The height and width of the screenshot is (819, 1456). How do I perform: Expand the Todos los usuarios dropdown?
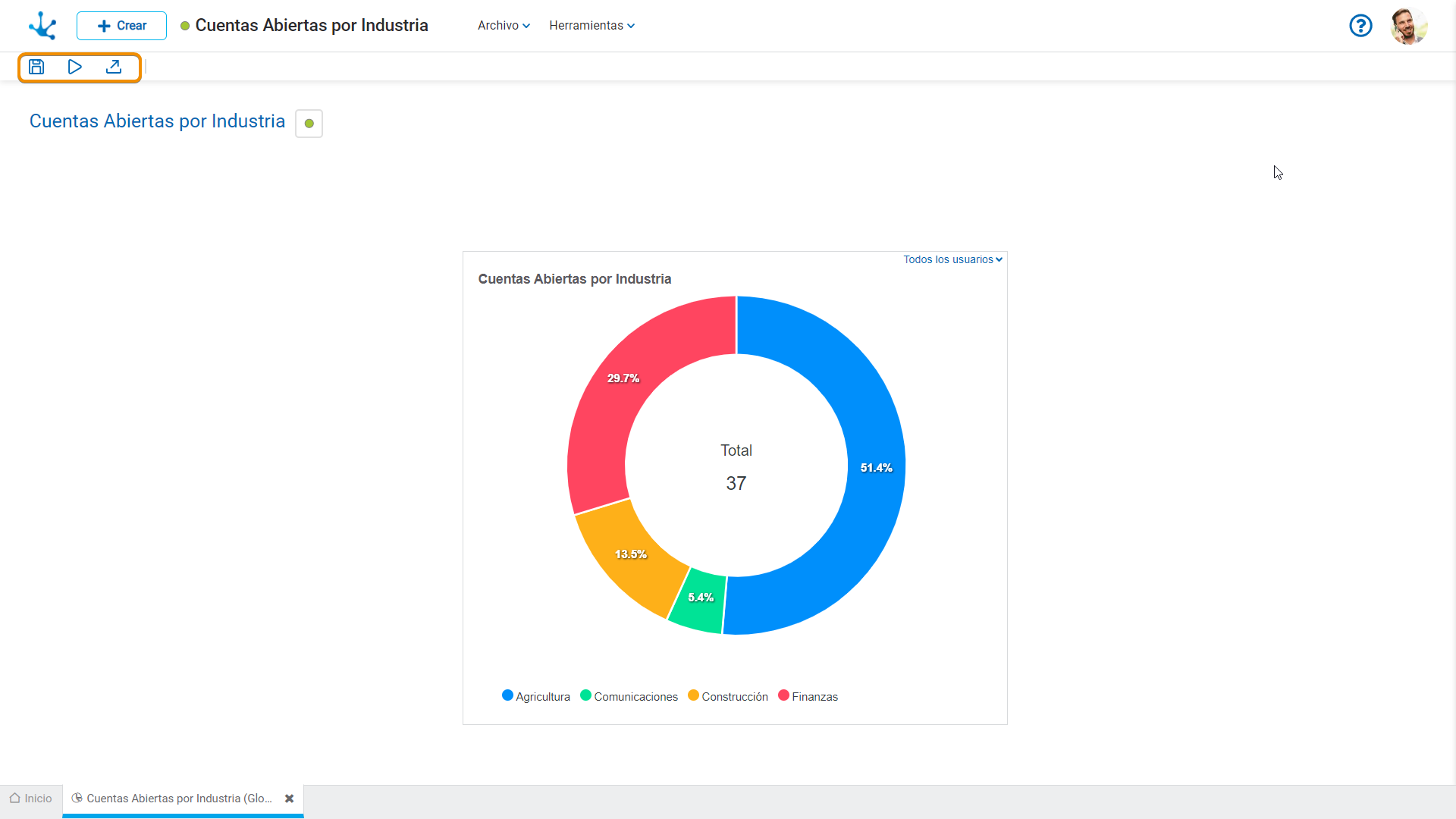[952, 259]
